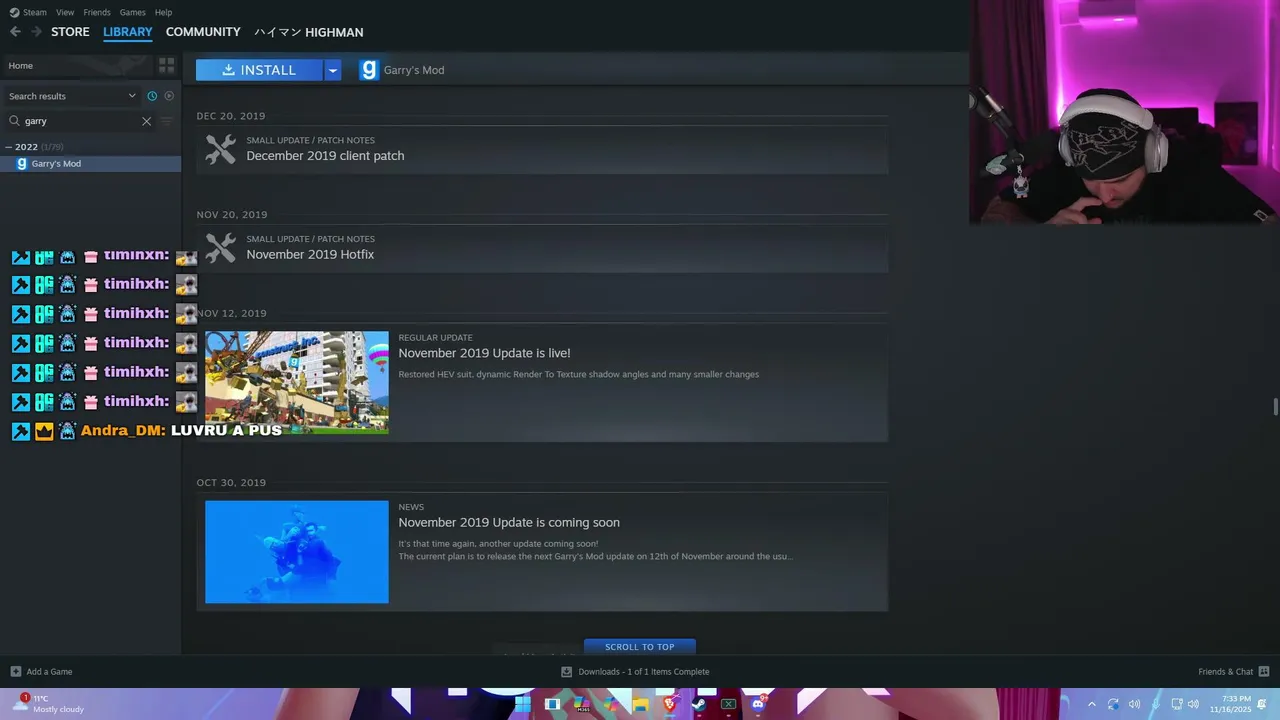Clear the garry search text

pyautogui.click(x=146, y=121)
